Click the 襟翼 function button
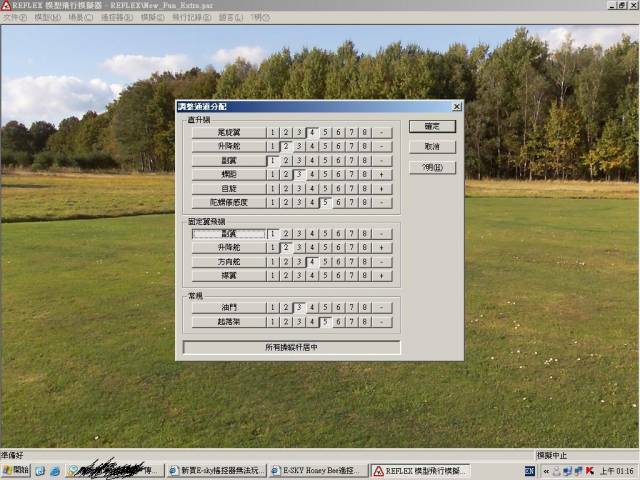The image size is (640, 480). [229, 276]
